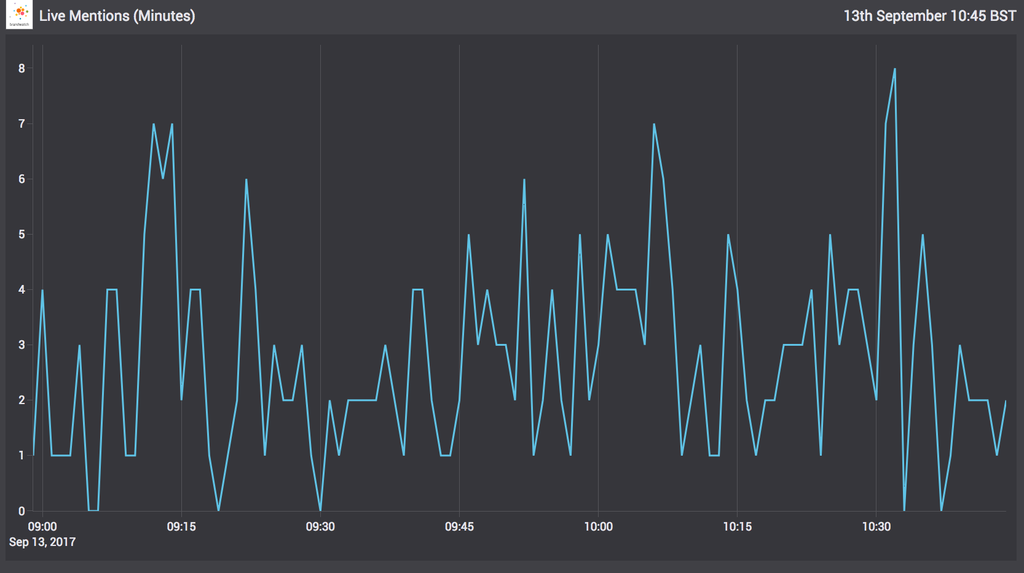Click the 09:45 x-axis time label

coord(459,526)
